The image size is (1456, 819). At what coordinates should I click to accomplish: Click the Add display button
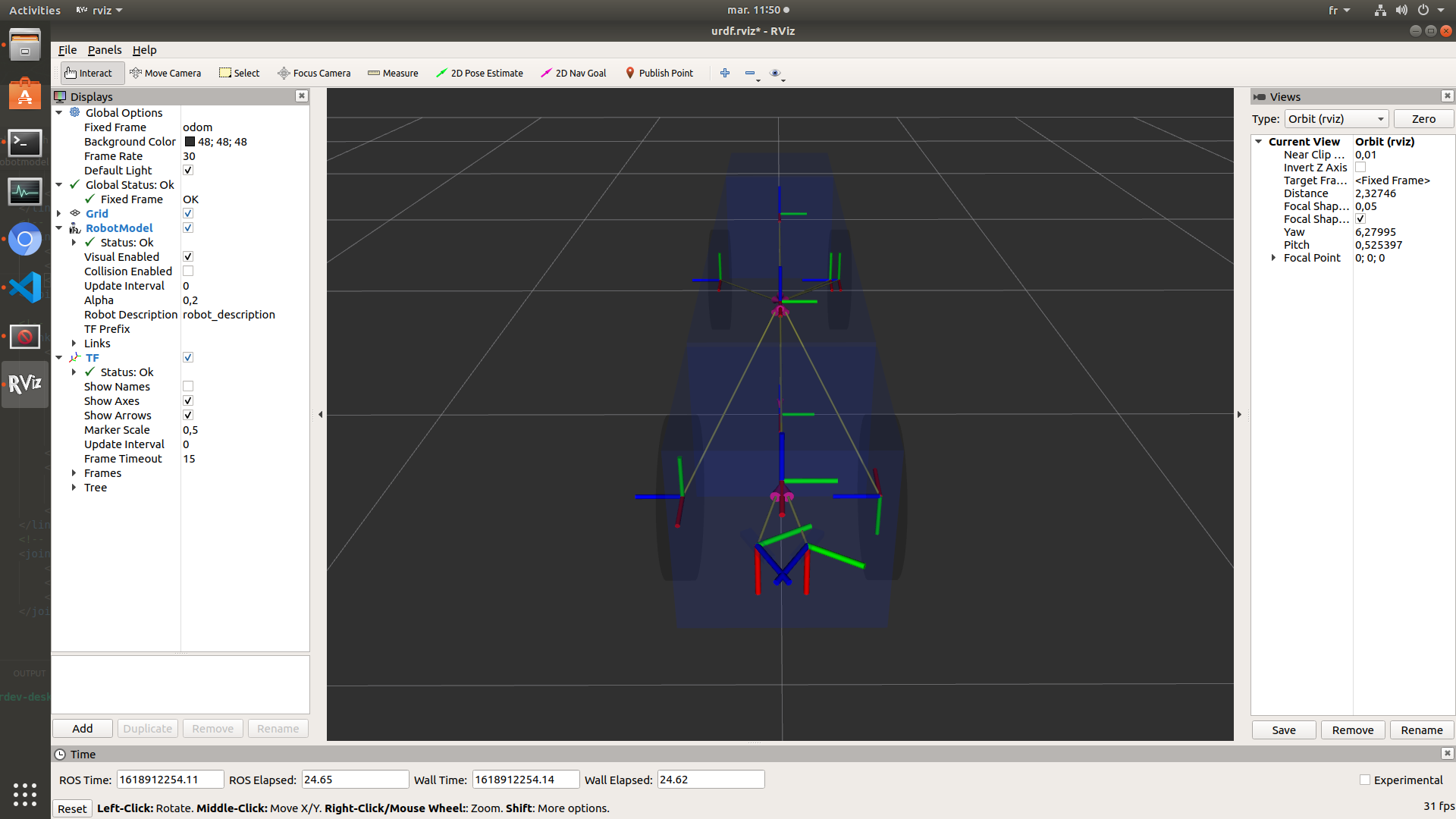point(83,729)
